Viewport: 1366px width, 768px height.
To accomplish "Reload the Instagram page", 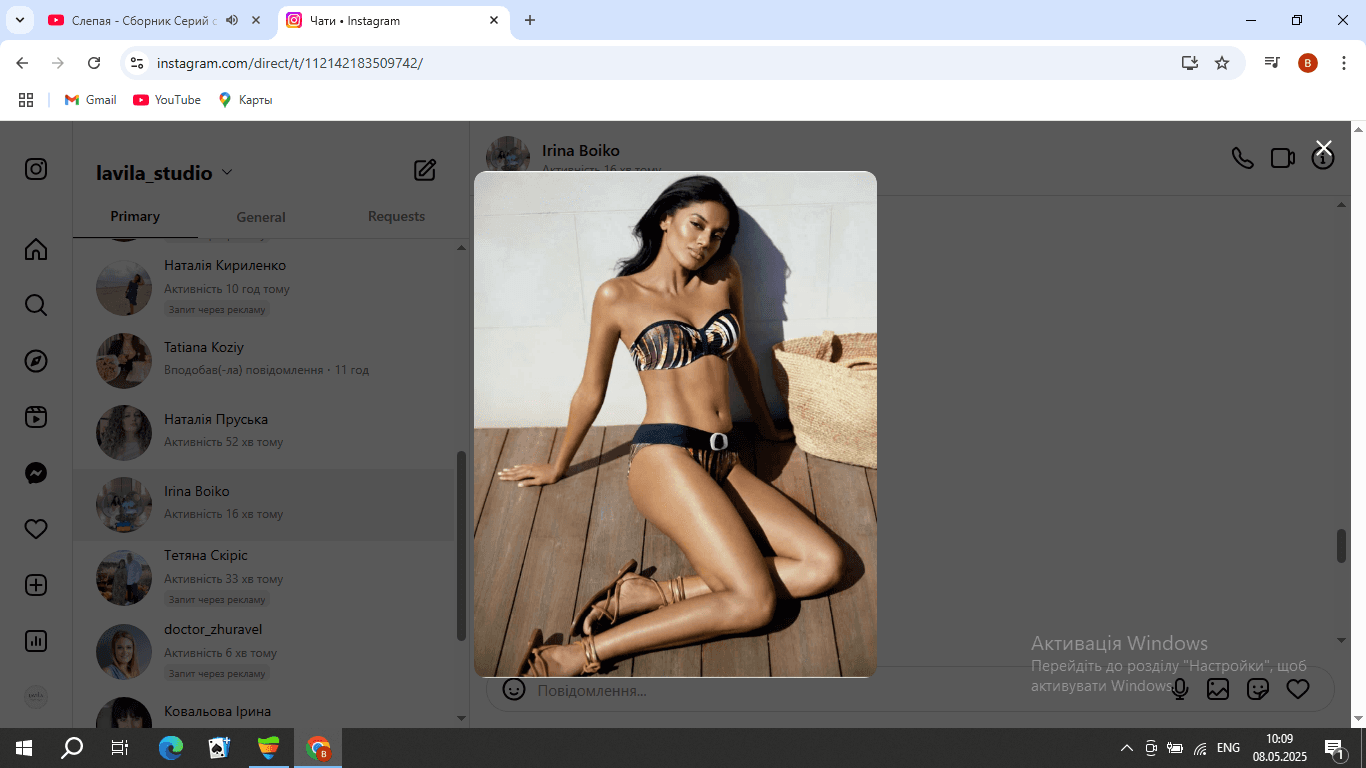I will pos(94,63).
